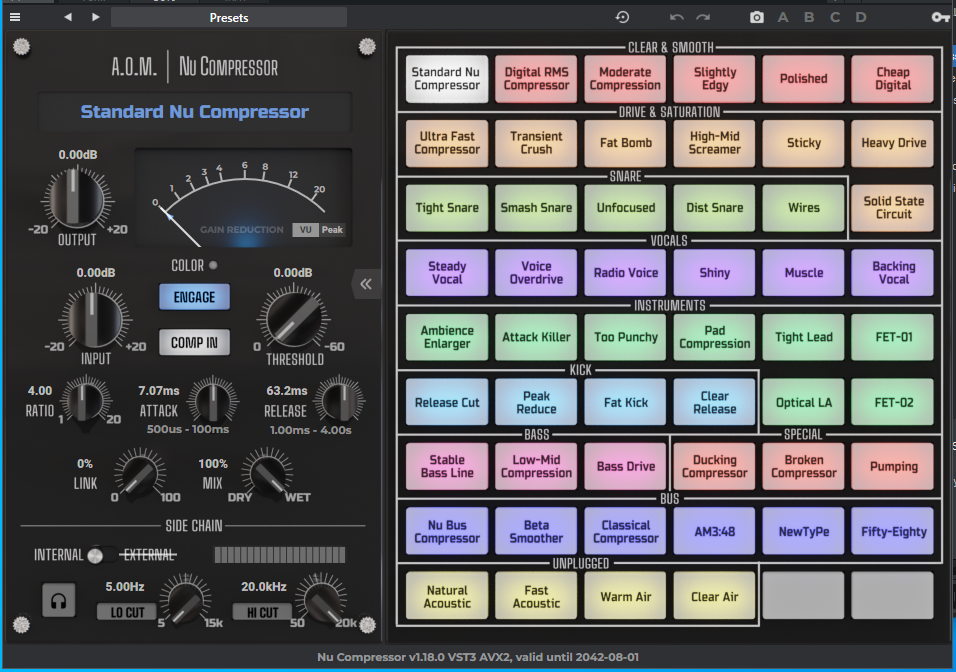Select the Too Punchy preset

coord(626,337)
